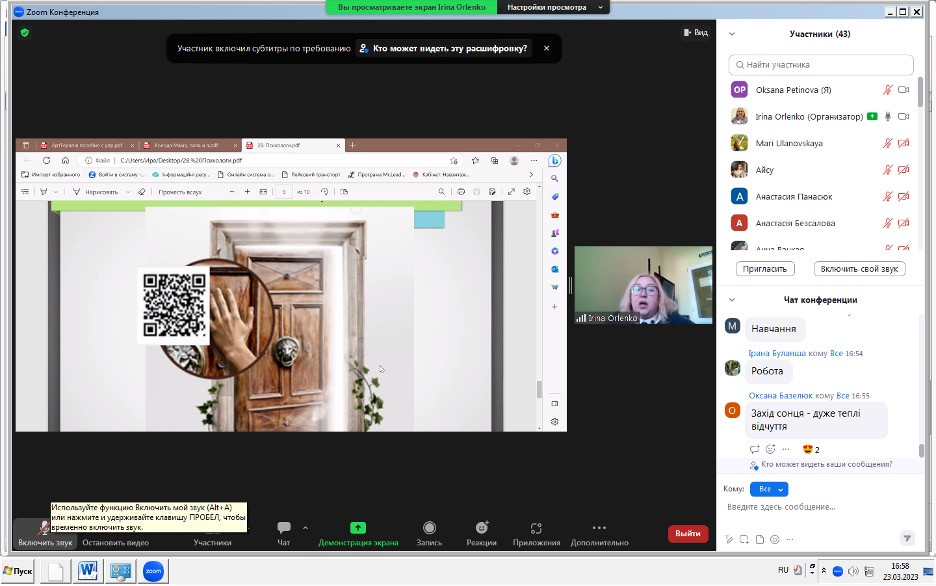Expand the chat options caret beside Чат

305,528
